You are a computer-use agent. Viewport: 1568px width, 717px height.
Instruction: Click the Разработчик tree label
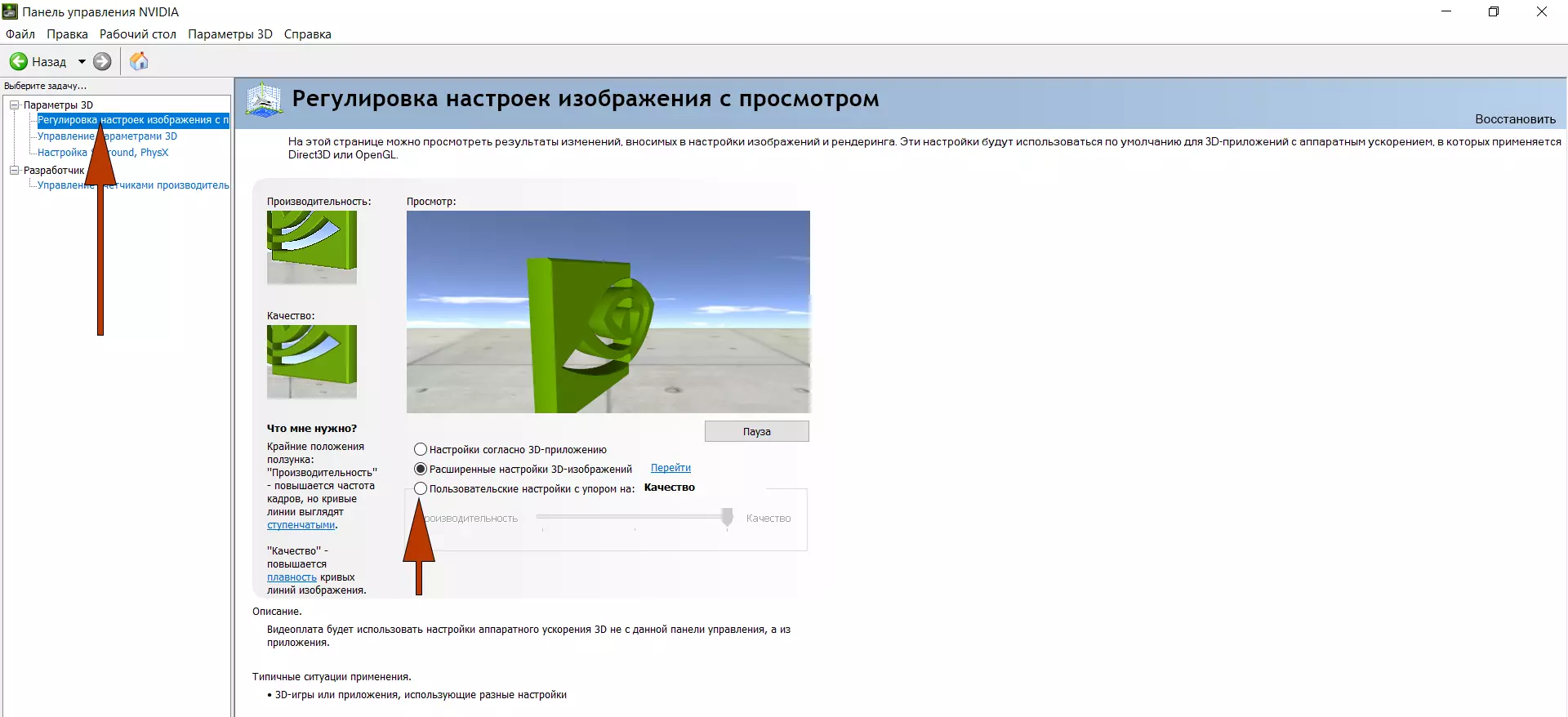click(54, 170)
